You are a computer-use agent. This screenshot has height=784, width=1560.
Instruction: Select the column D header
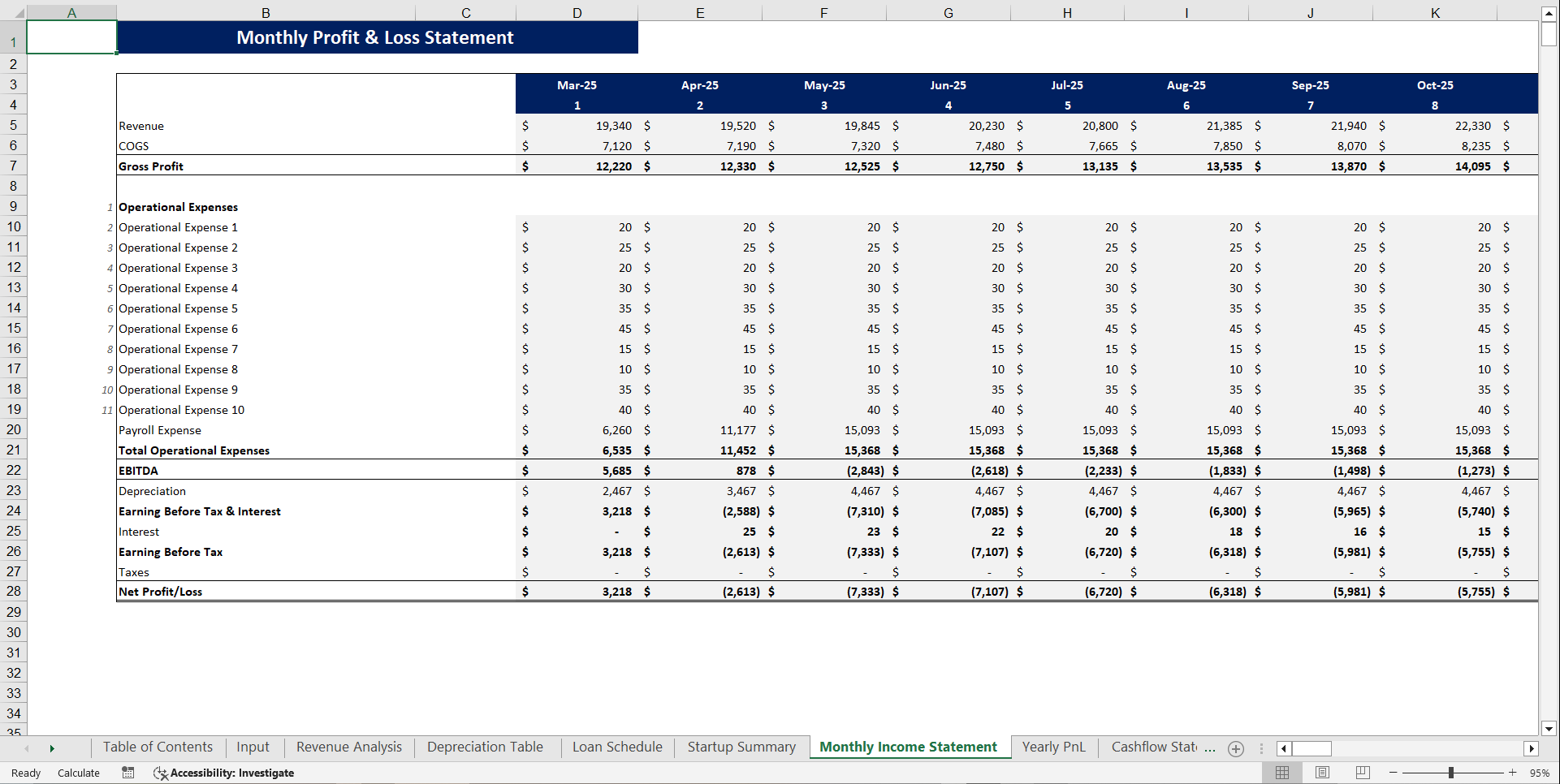[x=577, y=12]
